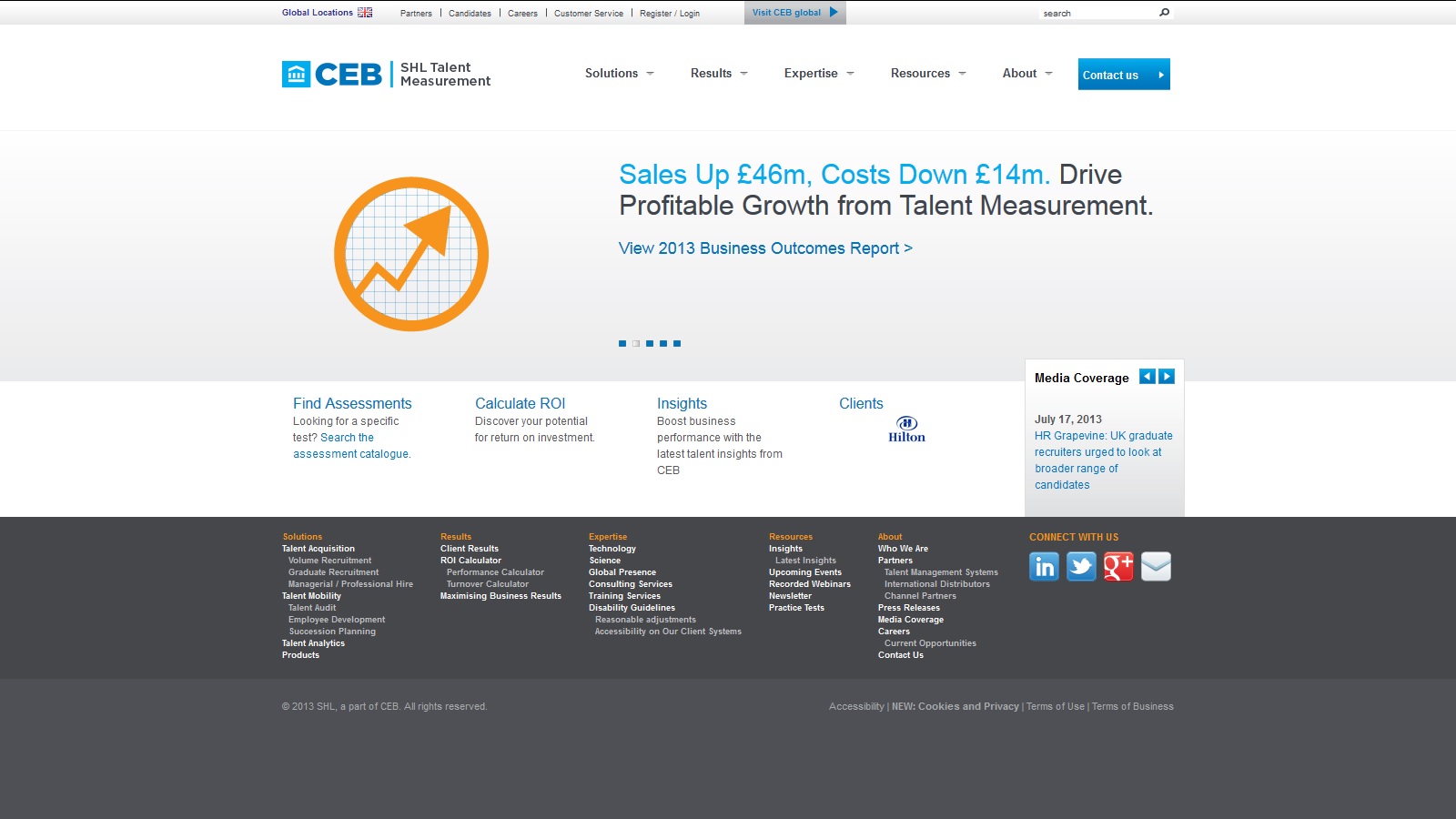
Task: Open footer Turnover Calculator link
Action: coord(487,584)
